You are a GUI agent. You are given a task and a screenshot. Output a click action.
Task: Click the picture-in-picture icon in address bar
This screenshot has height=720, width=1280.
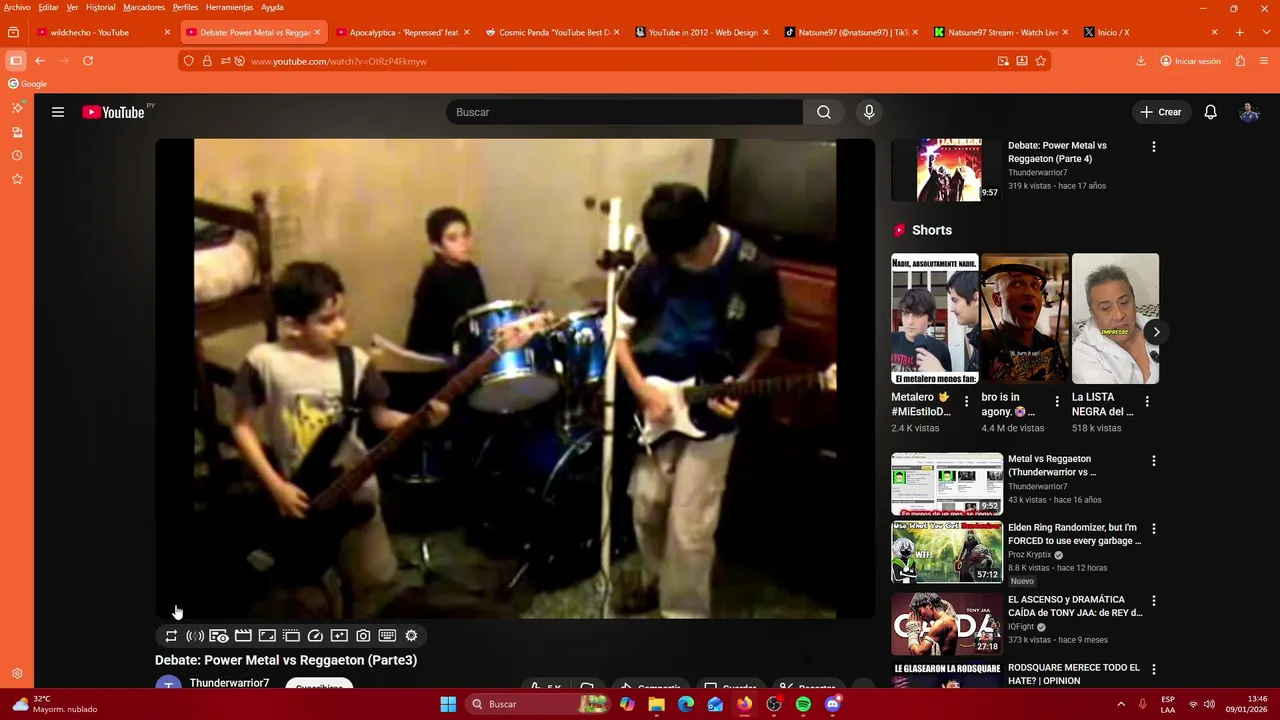pyautogui.click(x=1003, y=61)
